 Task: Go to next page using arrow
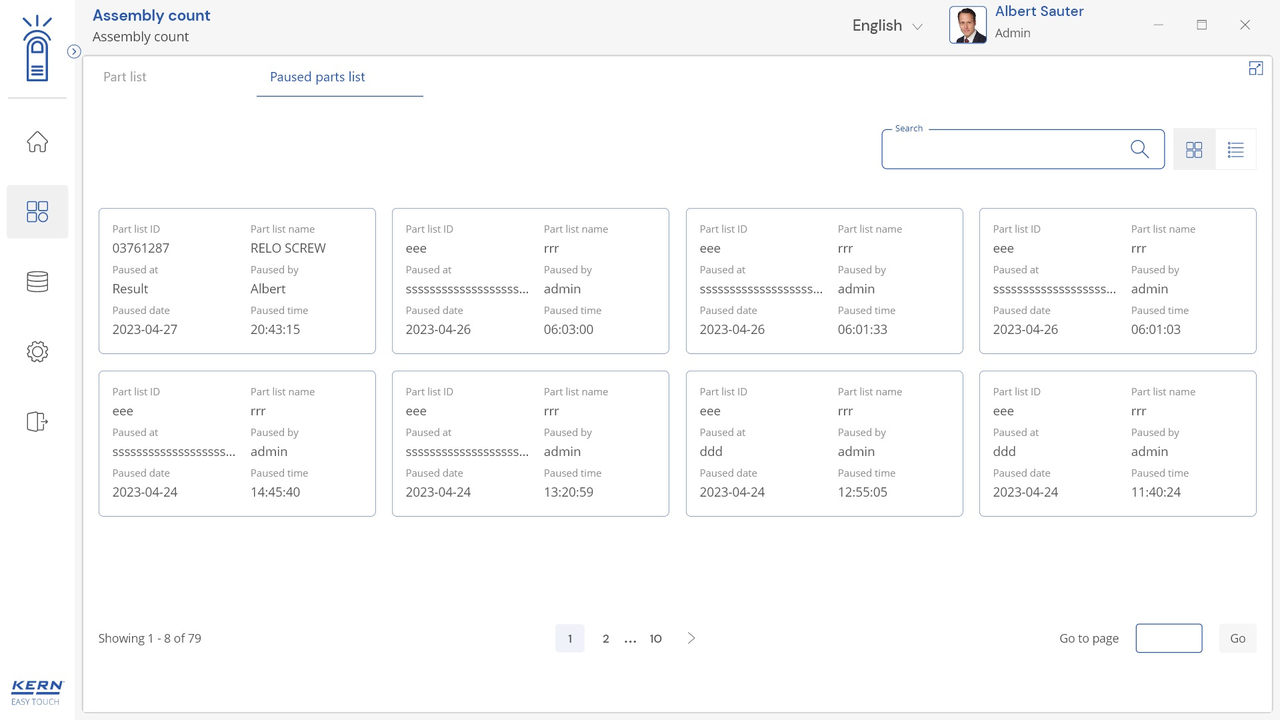point(691,638)
